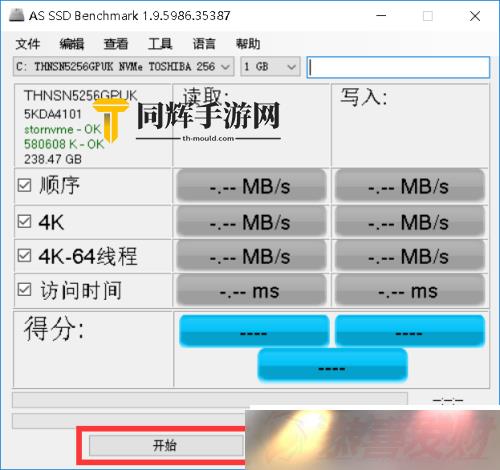Screen dimensions: 500x470
Task: Start the benchmark with 开始 button
Action: (x=166, y=445)
